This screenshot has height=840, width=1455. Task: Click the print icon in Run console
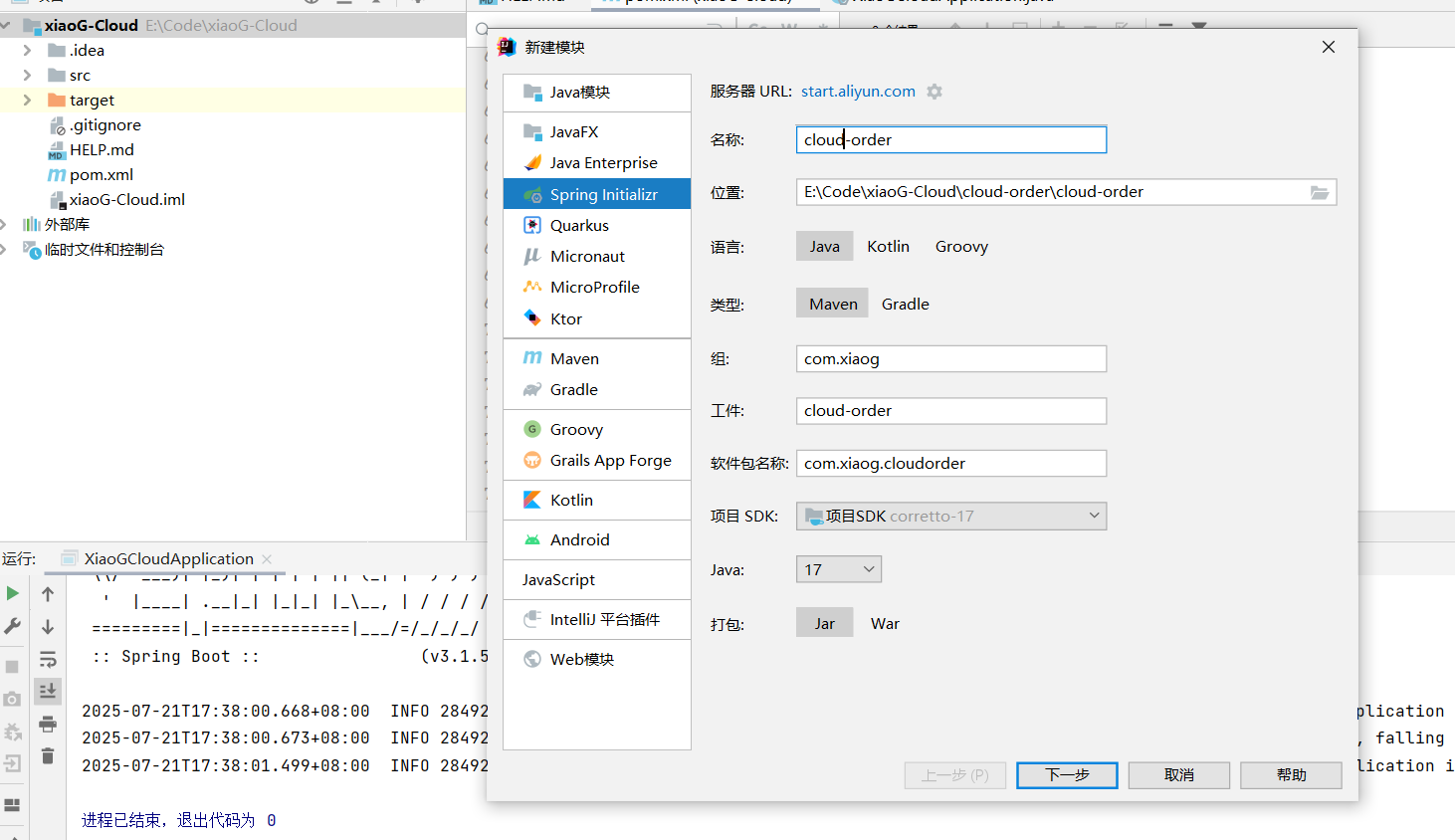click(48, 724)
